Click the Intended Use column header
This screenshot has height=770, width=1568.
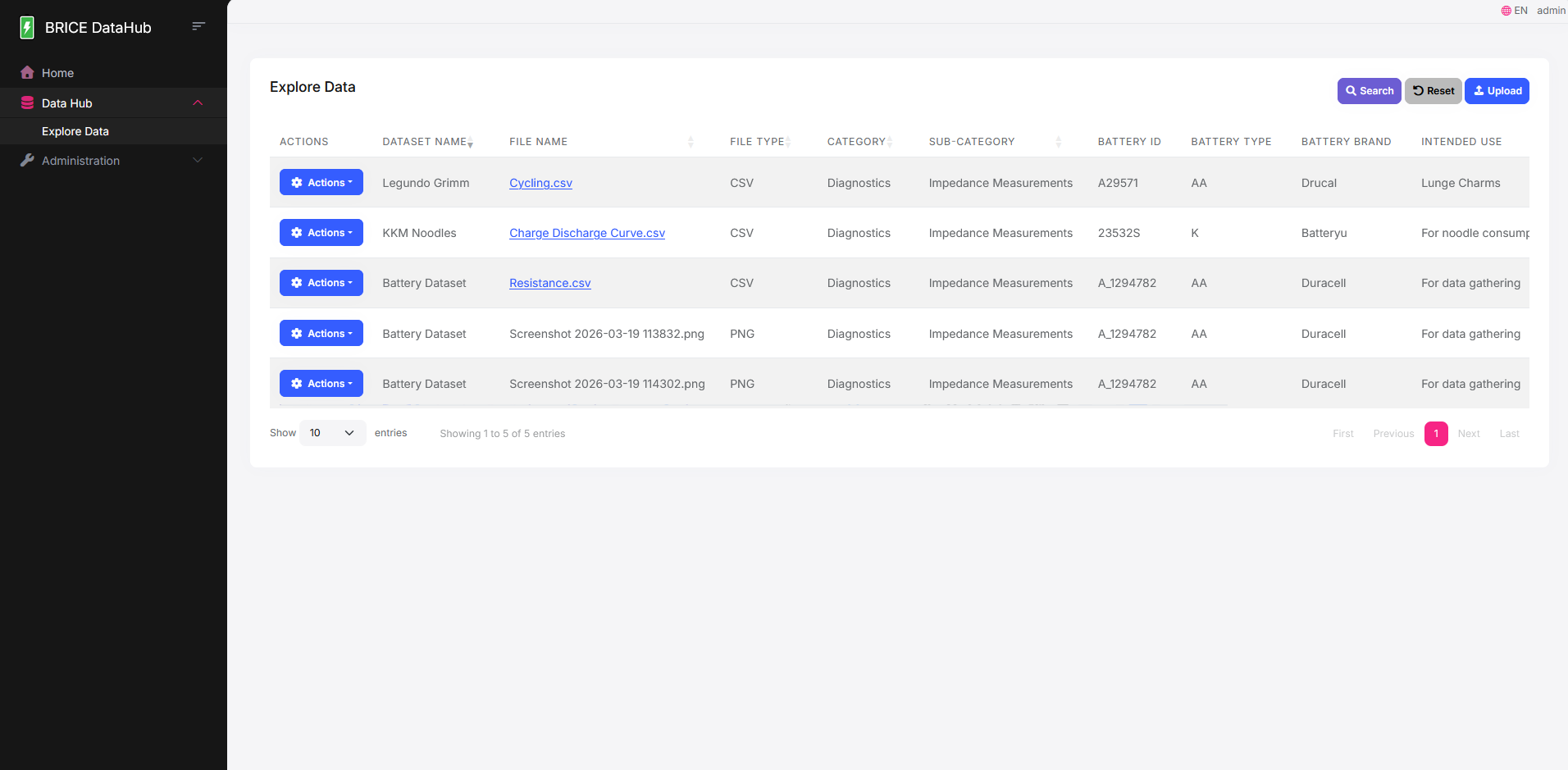pyautogui.click(x=1461, y=142)
